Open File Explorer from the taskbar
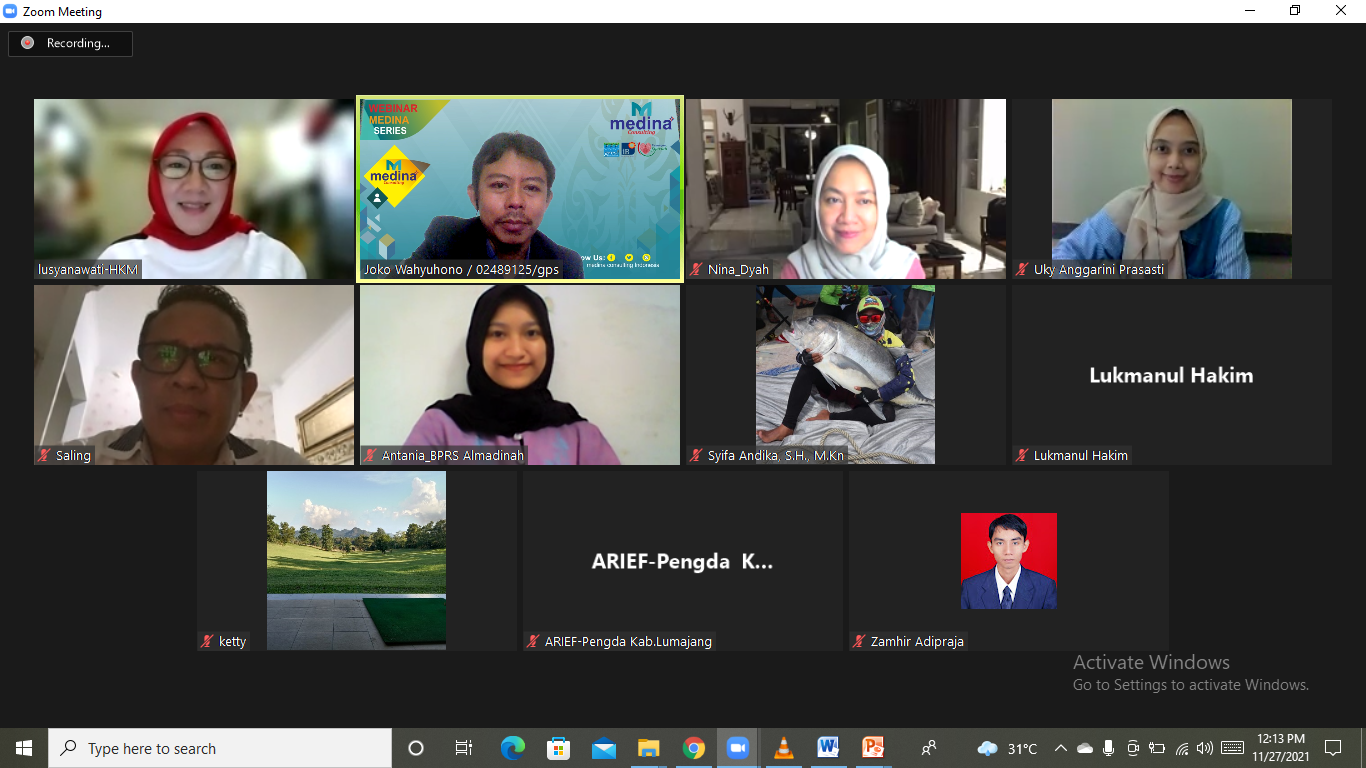This screenshot has width=1366, height=768. click(x=648, y=748)
